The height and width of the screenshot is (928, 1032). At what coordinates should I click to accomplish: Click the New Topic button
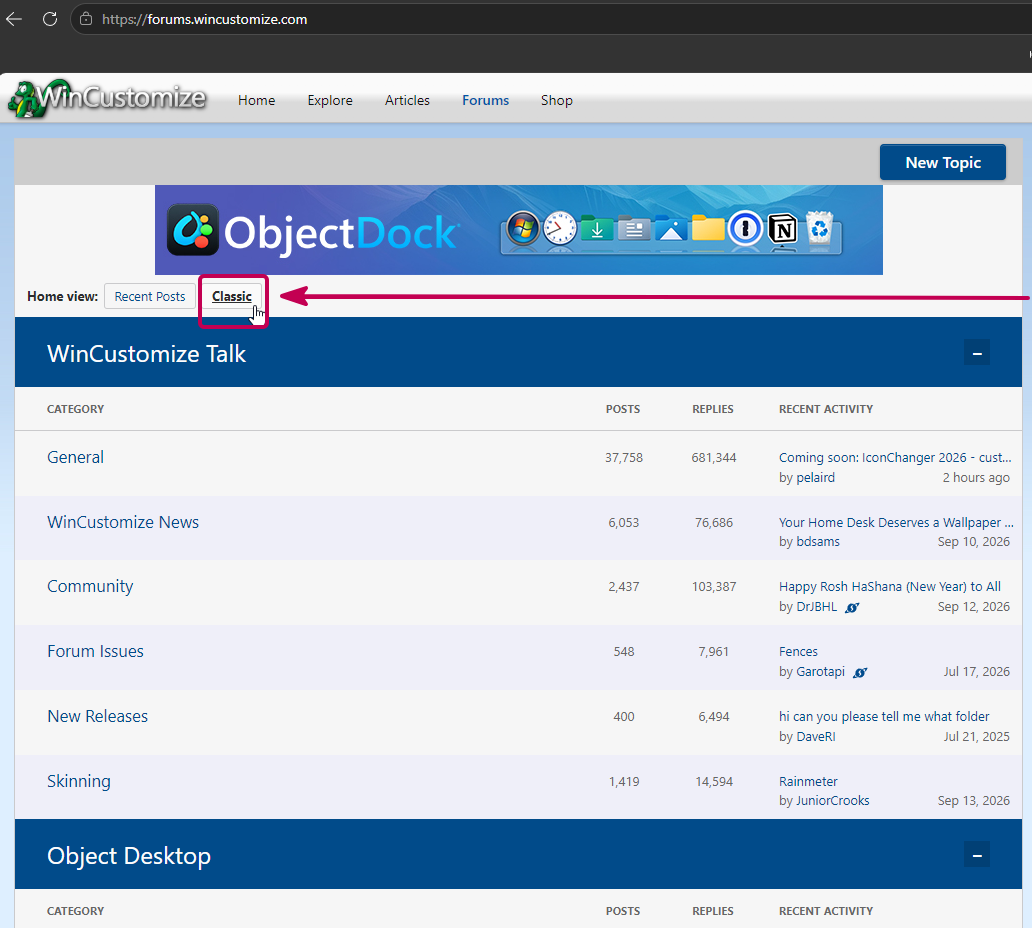point(942,163)
